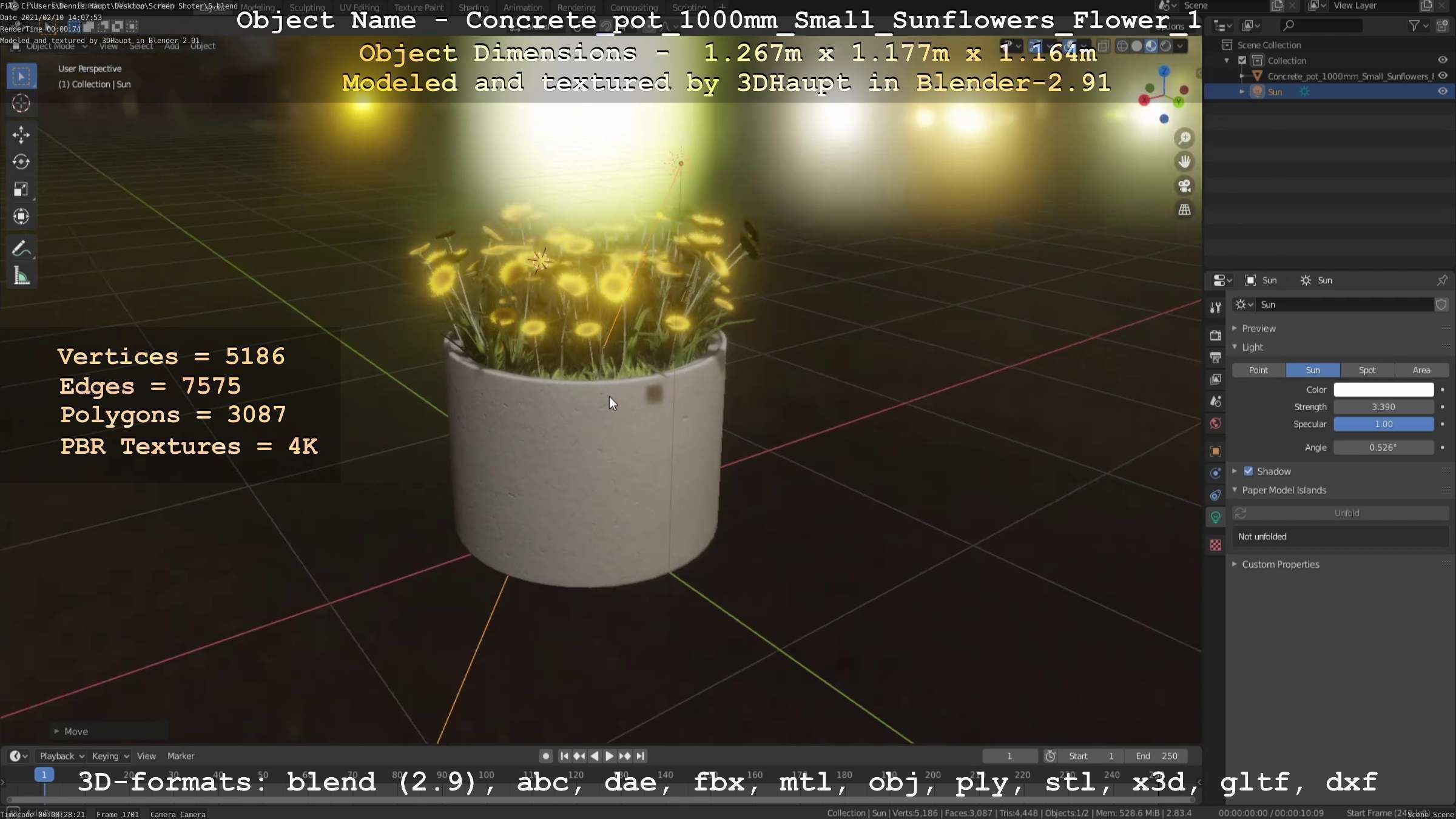The image size is (1456, 819).
Task: Open the View Layer properties tab
Action: click(x=1215, y=379)
